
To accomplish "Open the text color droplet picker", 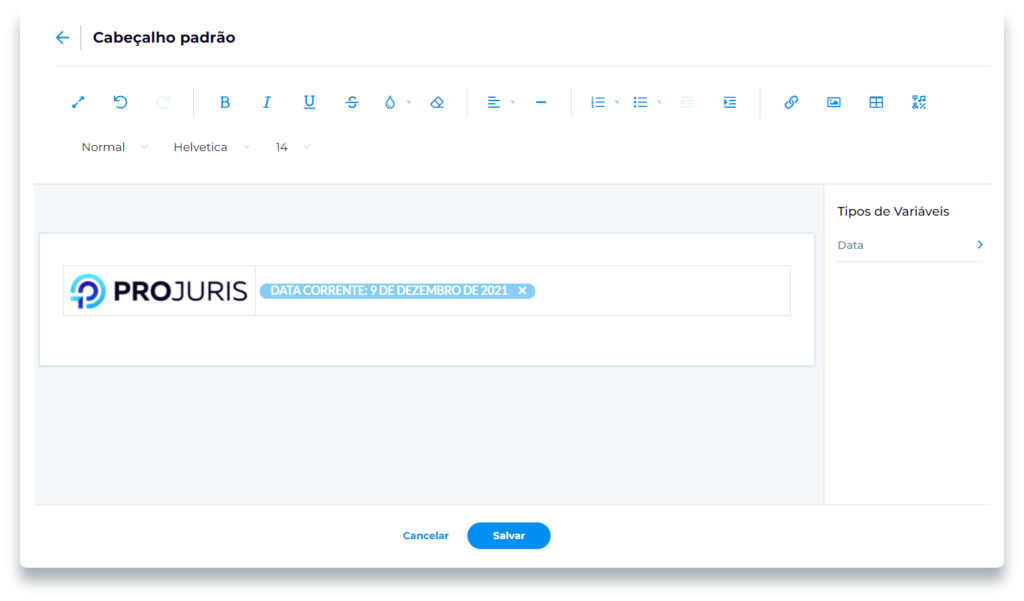I will pos(391,102).
